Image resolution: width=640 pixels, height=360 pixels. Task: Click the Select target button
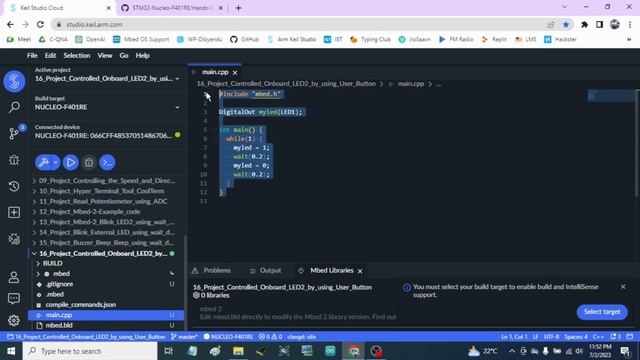pyautogui.click(x=602, y=312)
